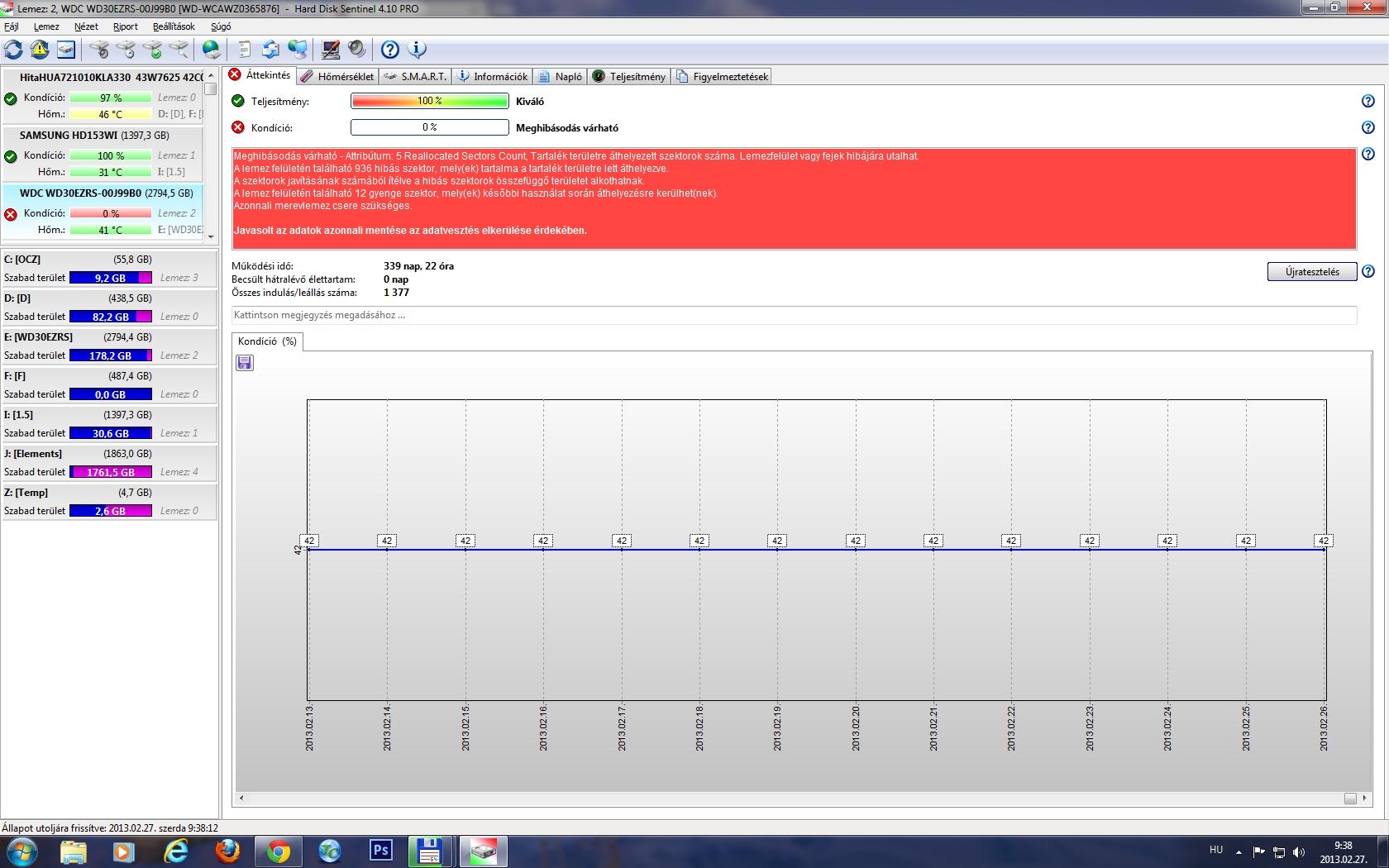Click the Újratesztelés button
The image size is (1389, 868).
(x=1312, y=272)
